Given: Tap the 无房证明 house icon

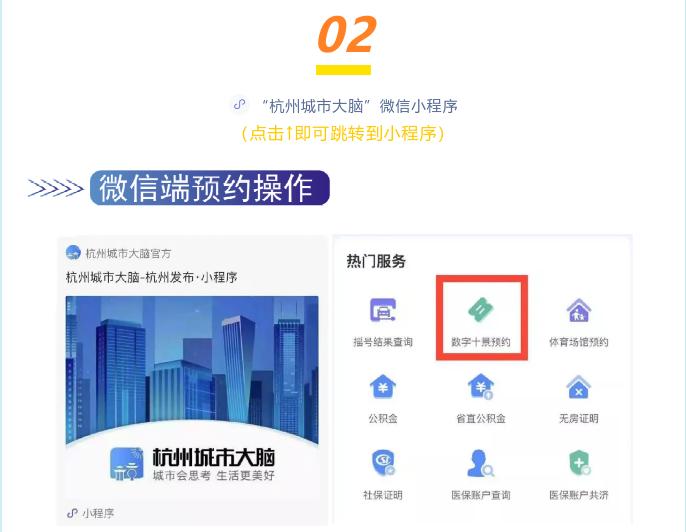Looking at the screenshot, I should point(579,387).
